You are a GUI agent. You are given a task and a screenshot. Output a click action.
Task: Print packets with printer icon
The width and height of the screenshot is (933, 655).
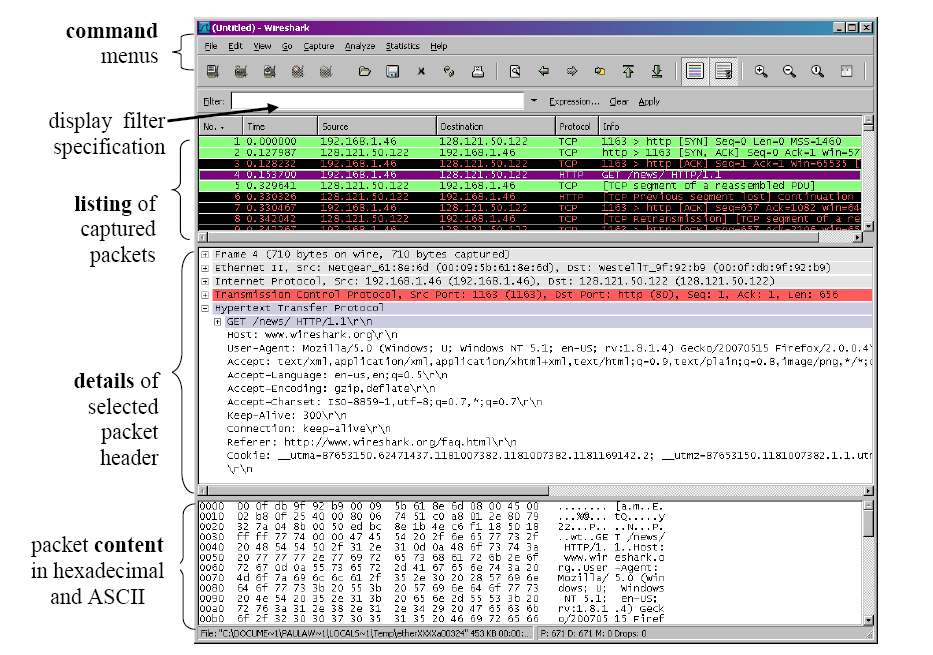point(477,71)
